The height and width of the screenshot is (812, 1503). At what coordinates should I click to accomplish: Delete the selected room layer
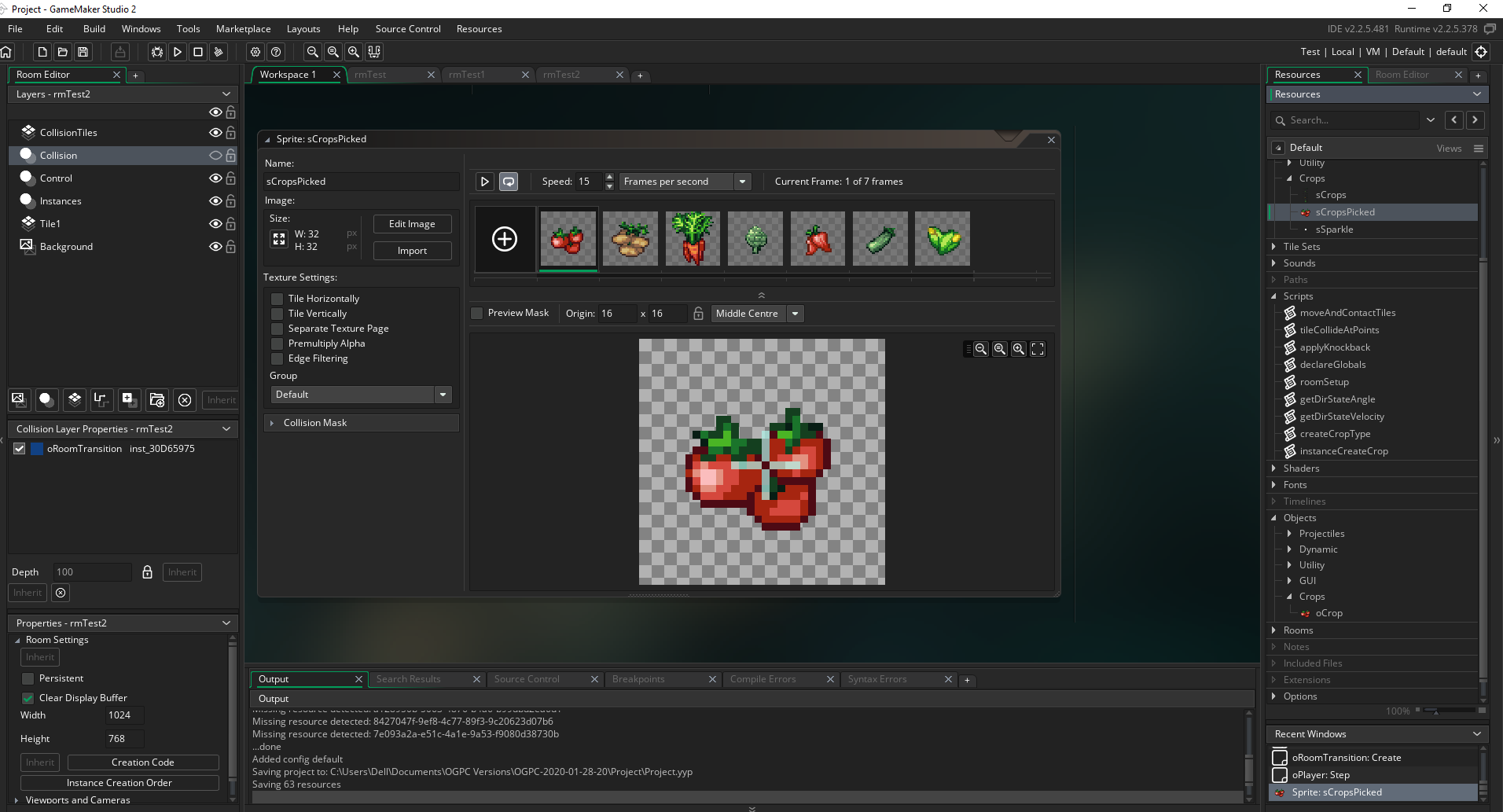pyautogui.click(x=185, y=400)
